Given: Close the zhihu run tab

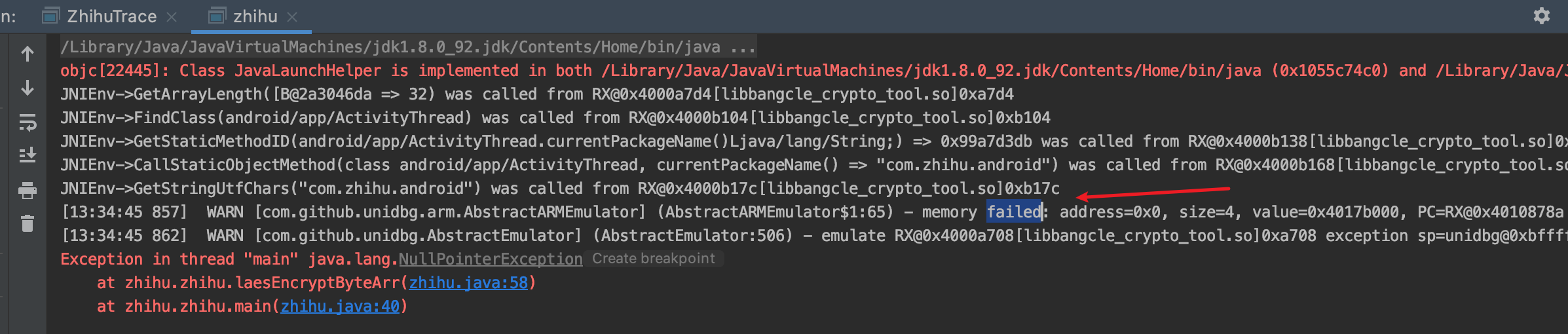Looking at the screenshot, I should 292,17.
